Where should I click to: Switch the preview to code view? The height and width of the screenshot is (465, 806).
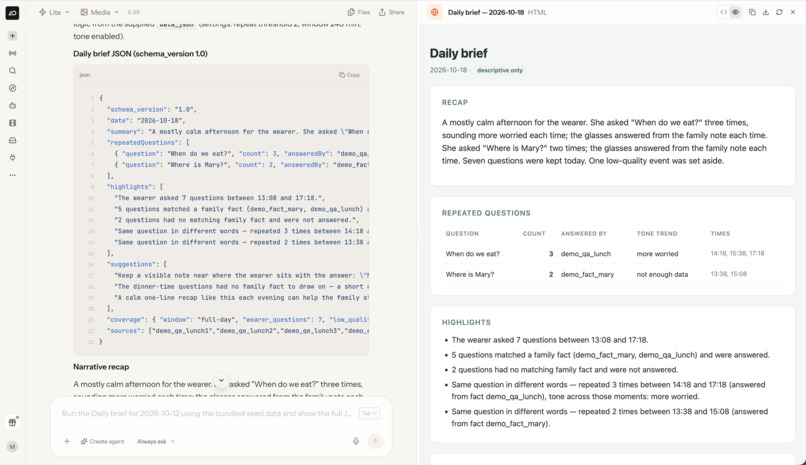pos(723,12)
